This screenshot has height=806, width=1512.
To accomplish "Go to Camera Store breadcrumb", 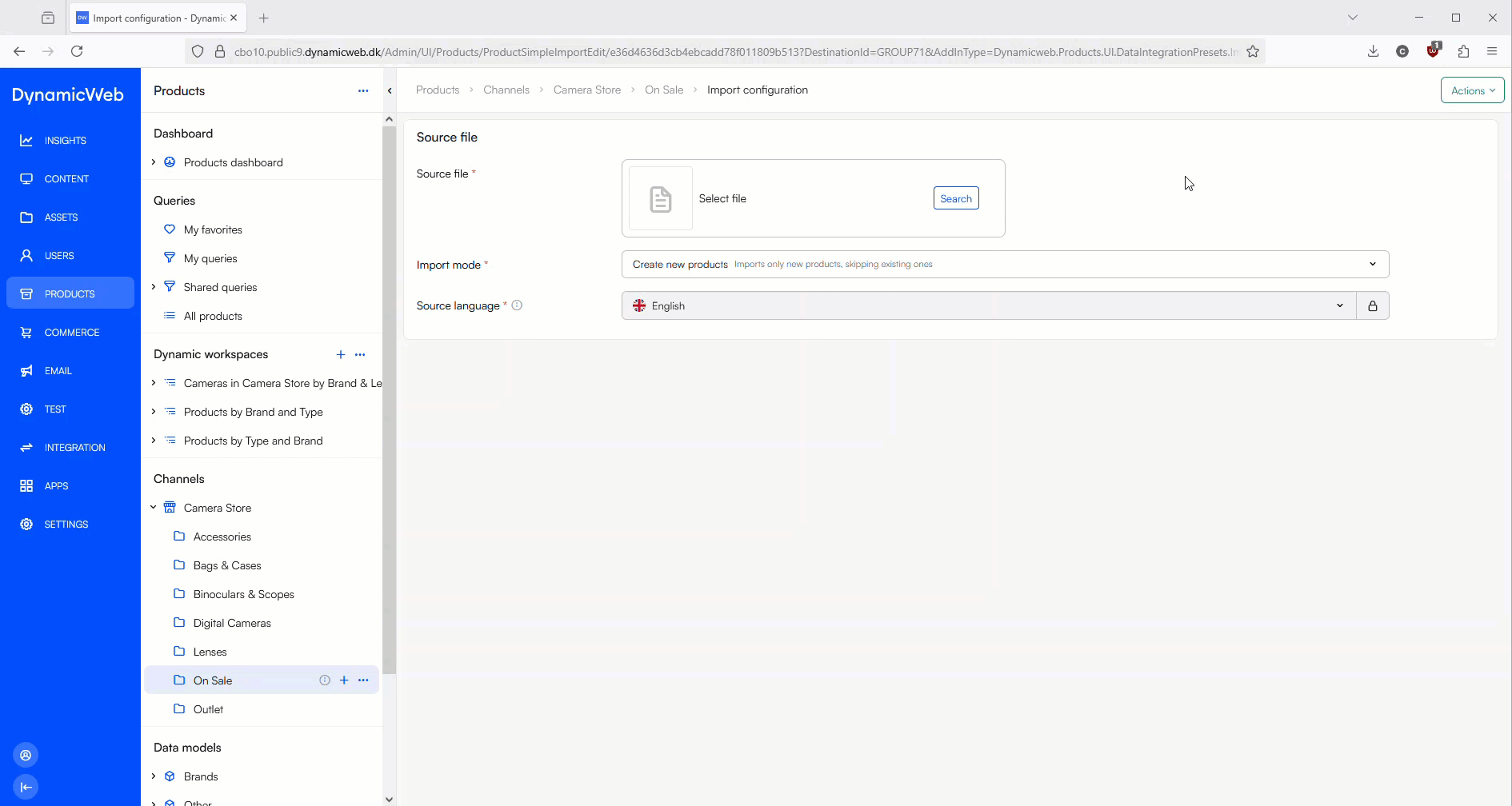I will click(586, 90).
